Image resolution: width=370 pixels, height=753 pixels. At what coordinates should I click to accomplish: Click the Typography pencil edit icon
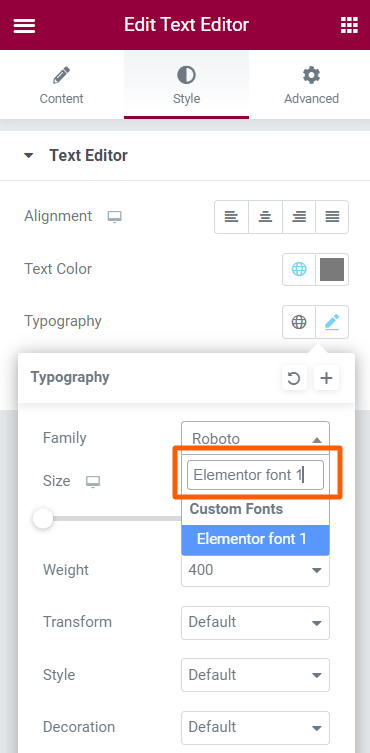click(x=332, y=322)
